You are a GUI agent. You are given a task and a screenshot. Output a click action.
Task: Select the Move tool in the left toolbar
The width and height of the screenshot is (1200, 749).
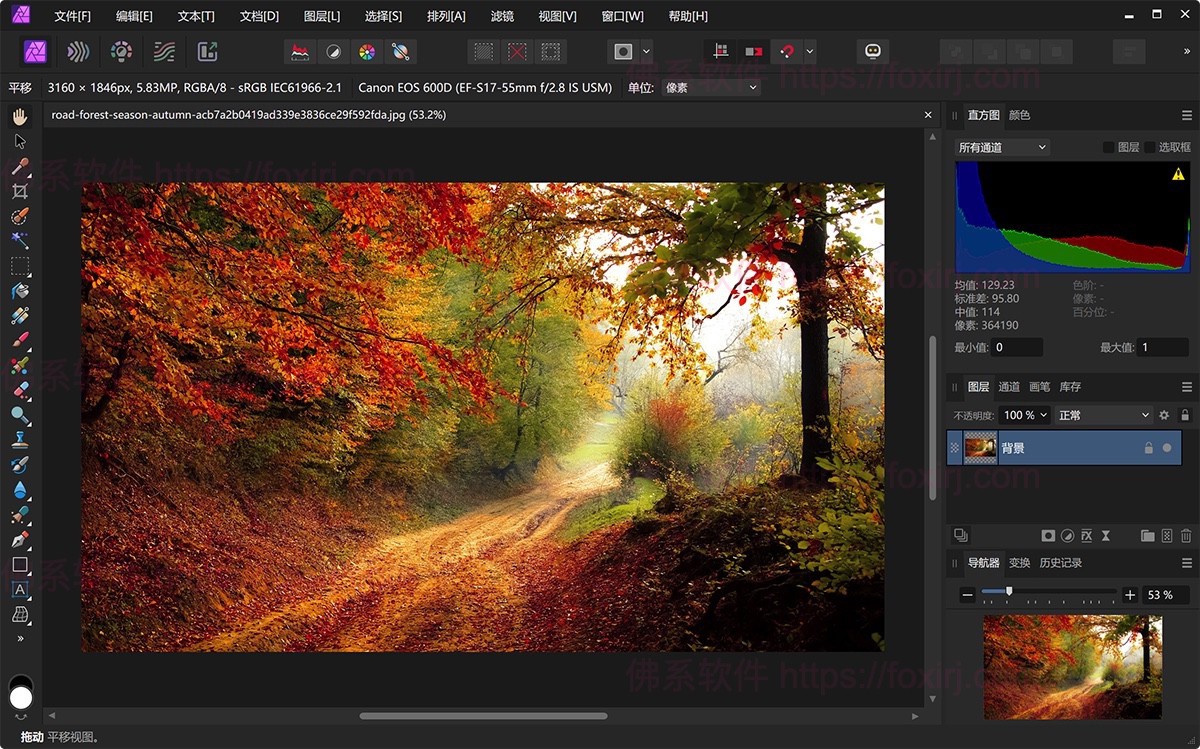pyautogui.click(x=20, y=141)
